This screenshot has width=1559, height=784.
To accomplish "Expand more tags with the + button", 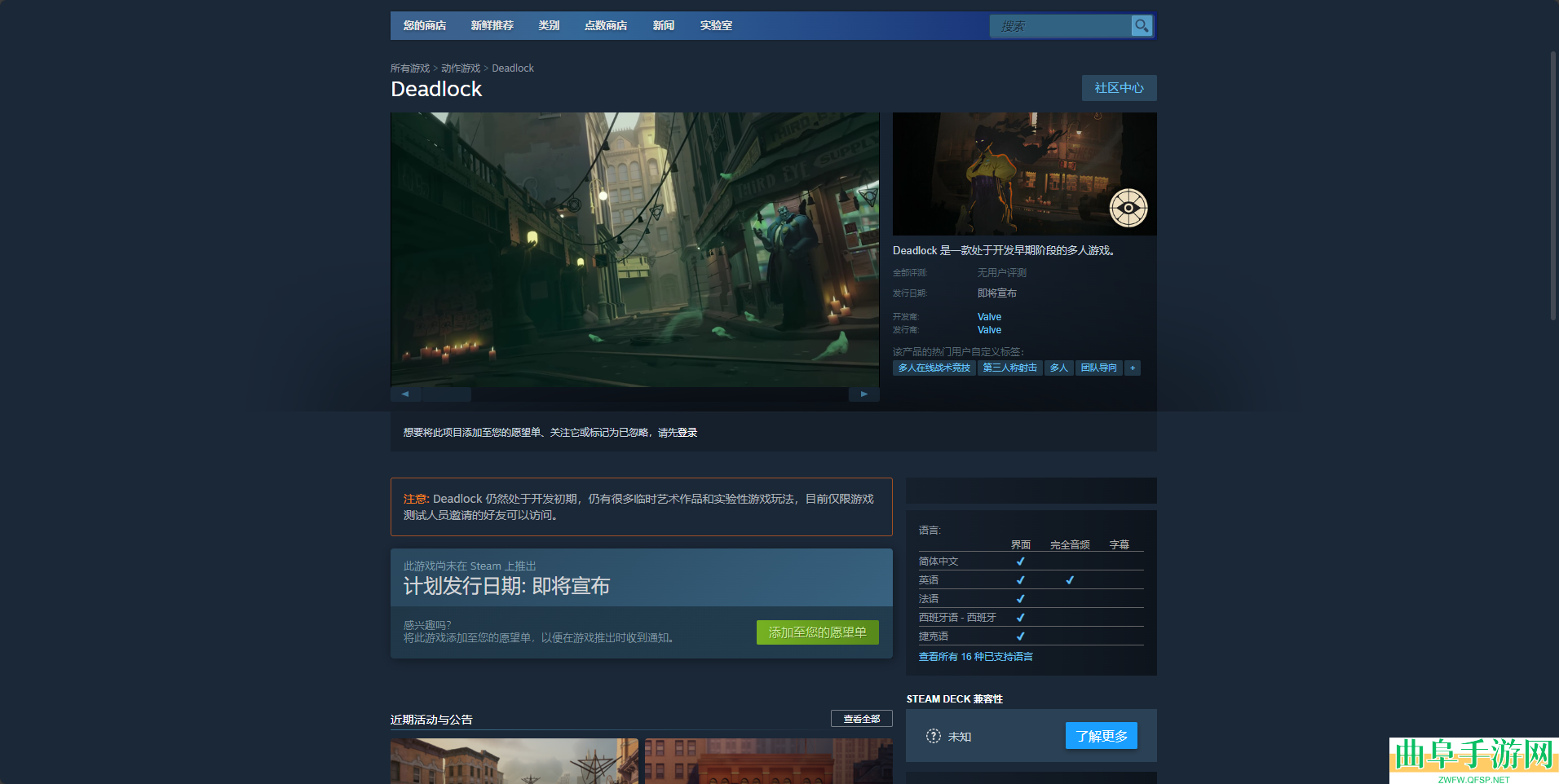I will (x=1133, y=368).
